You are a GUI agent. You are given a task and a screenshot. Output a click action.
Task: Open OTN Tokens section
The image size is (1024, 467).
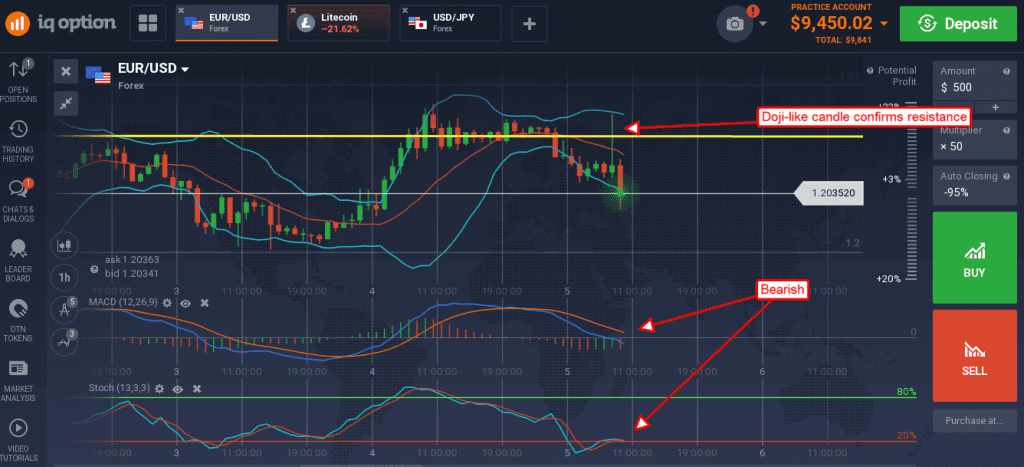click(20, 319)
